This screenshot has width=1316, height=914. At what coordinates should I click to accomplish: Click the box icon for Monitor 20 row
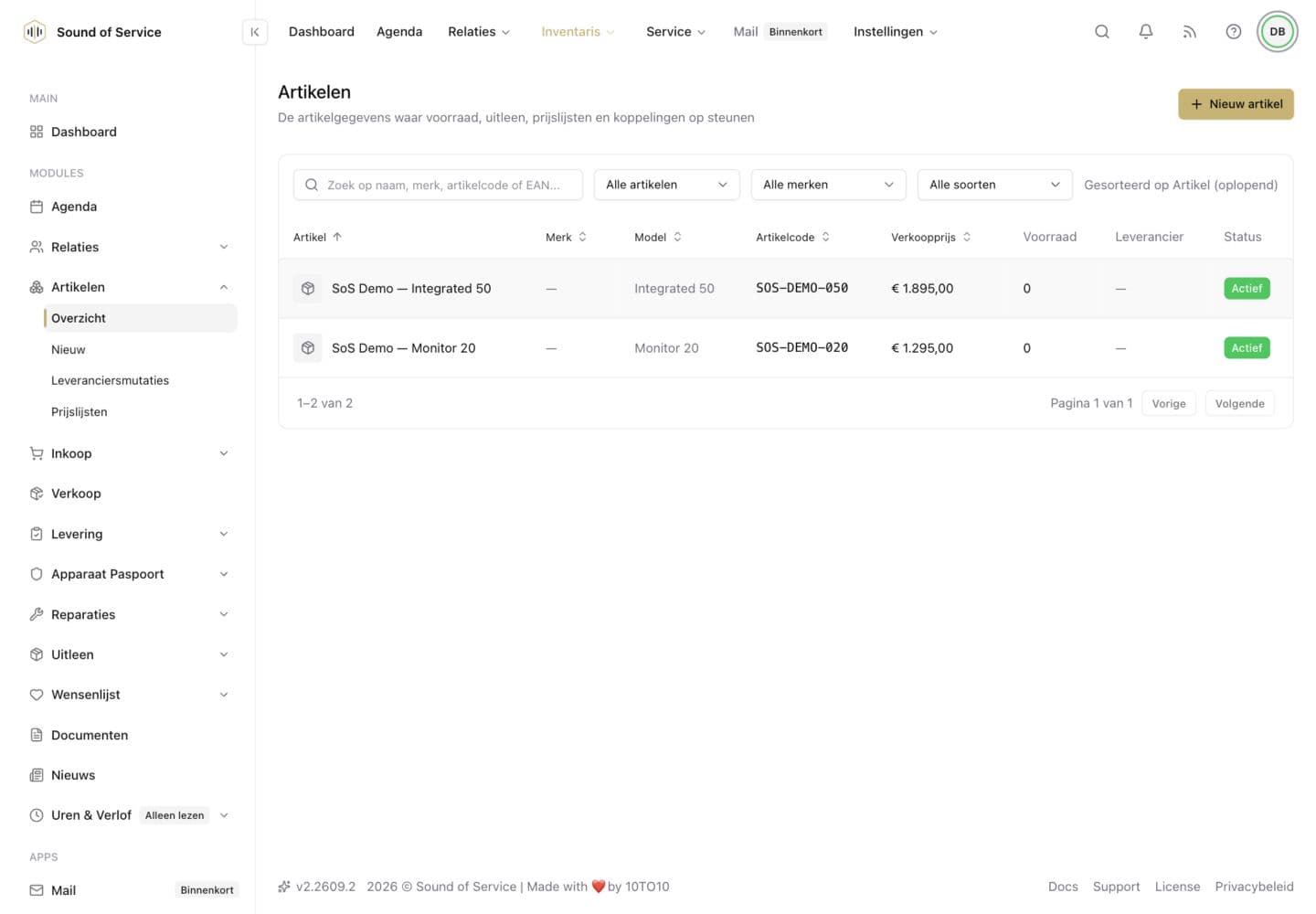click(308, 348)
